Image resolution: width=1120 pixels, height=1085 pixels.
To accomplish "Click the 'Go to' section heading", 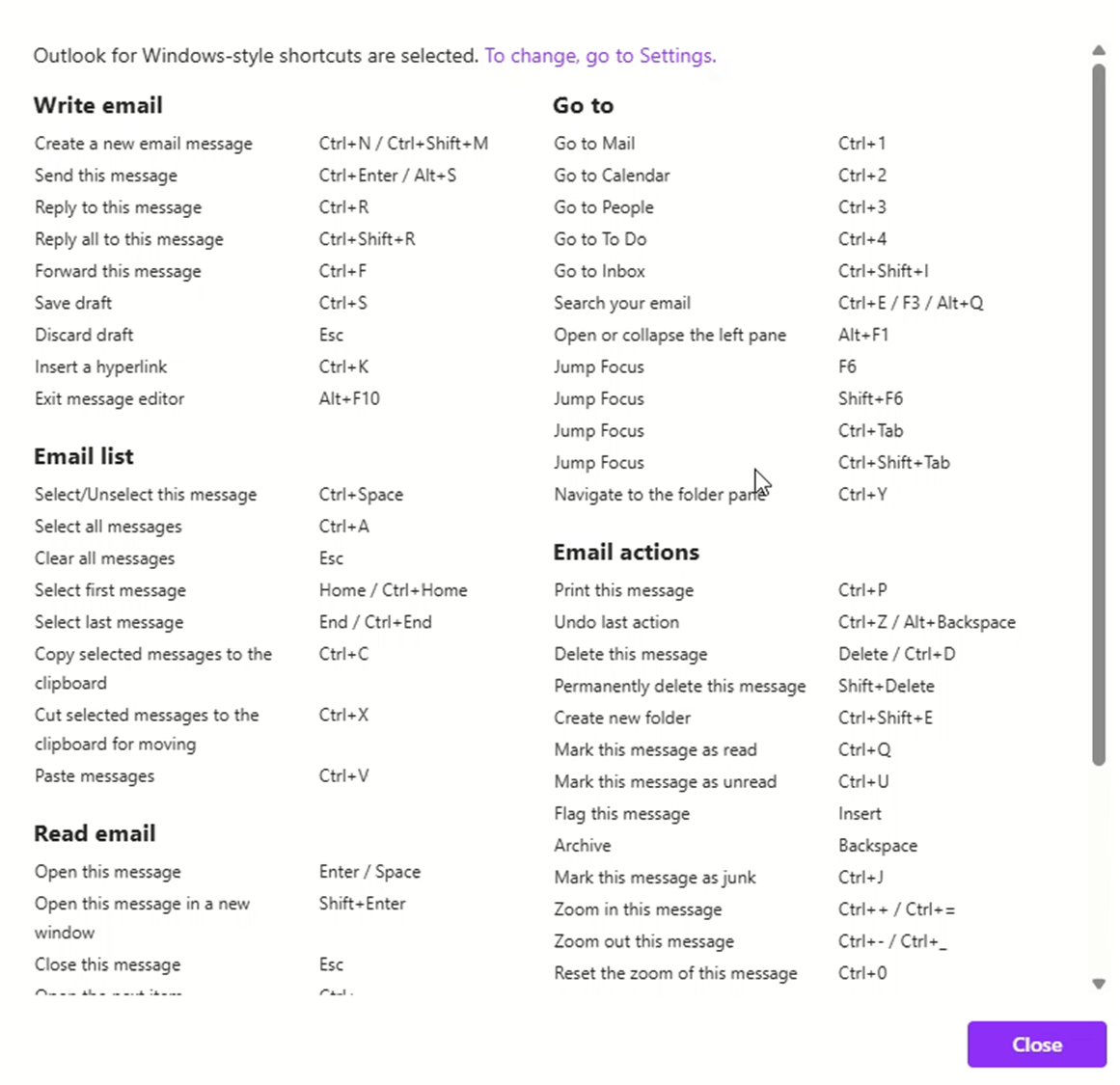I will pyautogui.click(x=583, y=105).
